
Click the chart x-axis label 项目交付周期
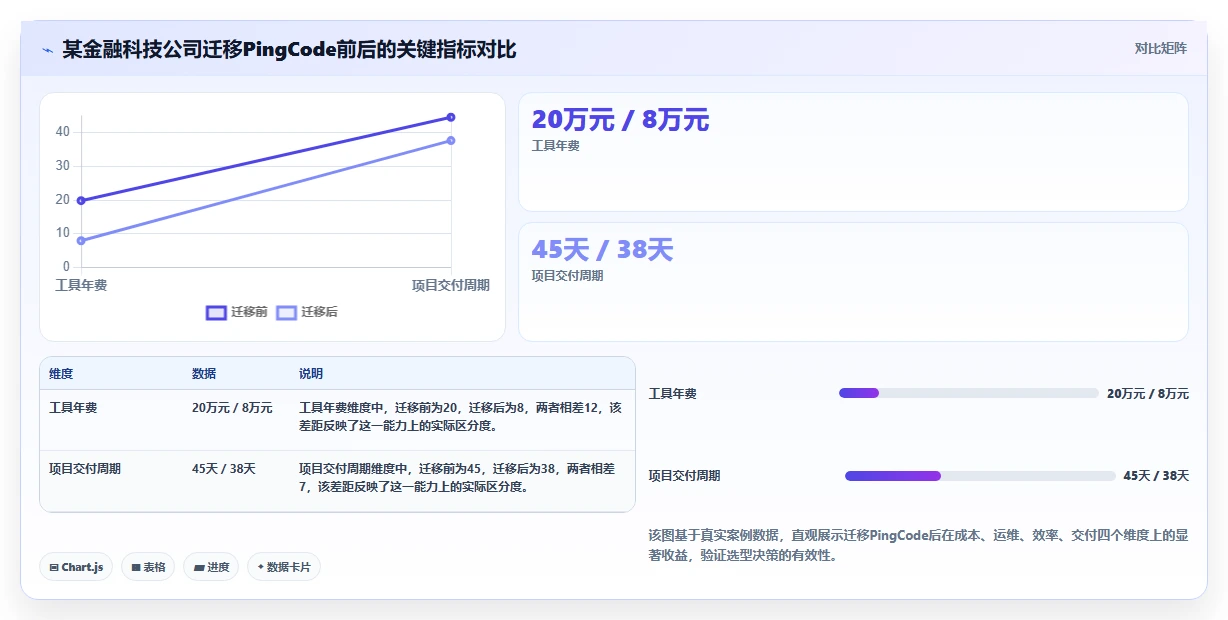[451, 285]
